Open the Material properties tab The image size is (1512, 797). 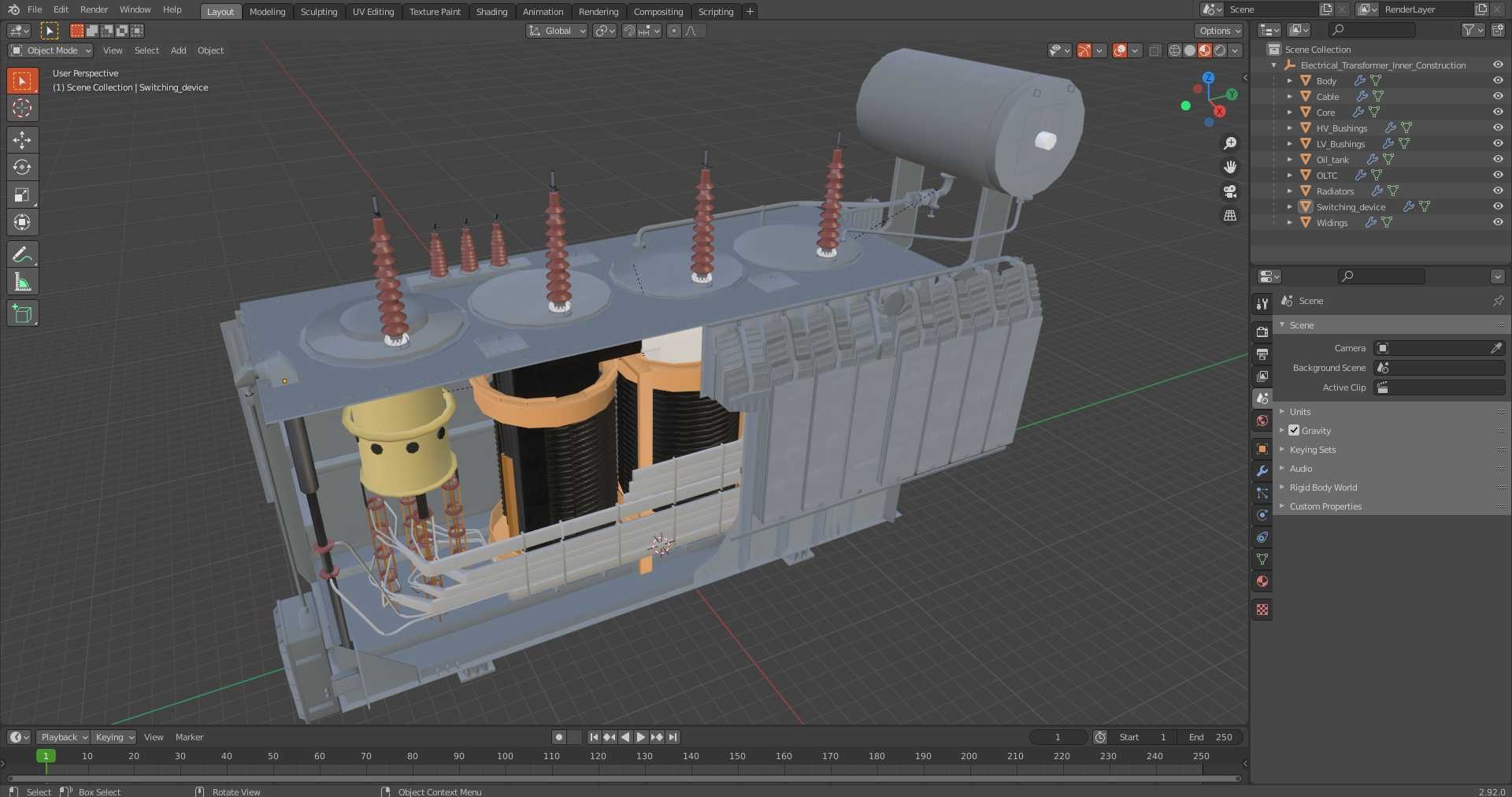coord(1262,581)
